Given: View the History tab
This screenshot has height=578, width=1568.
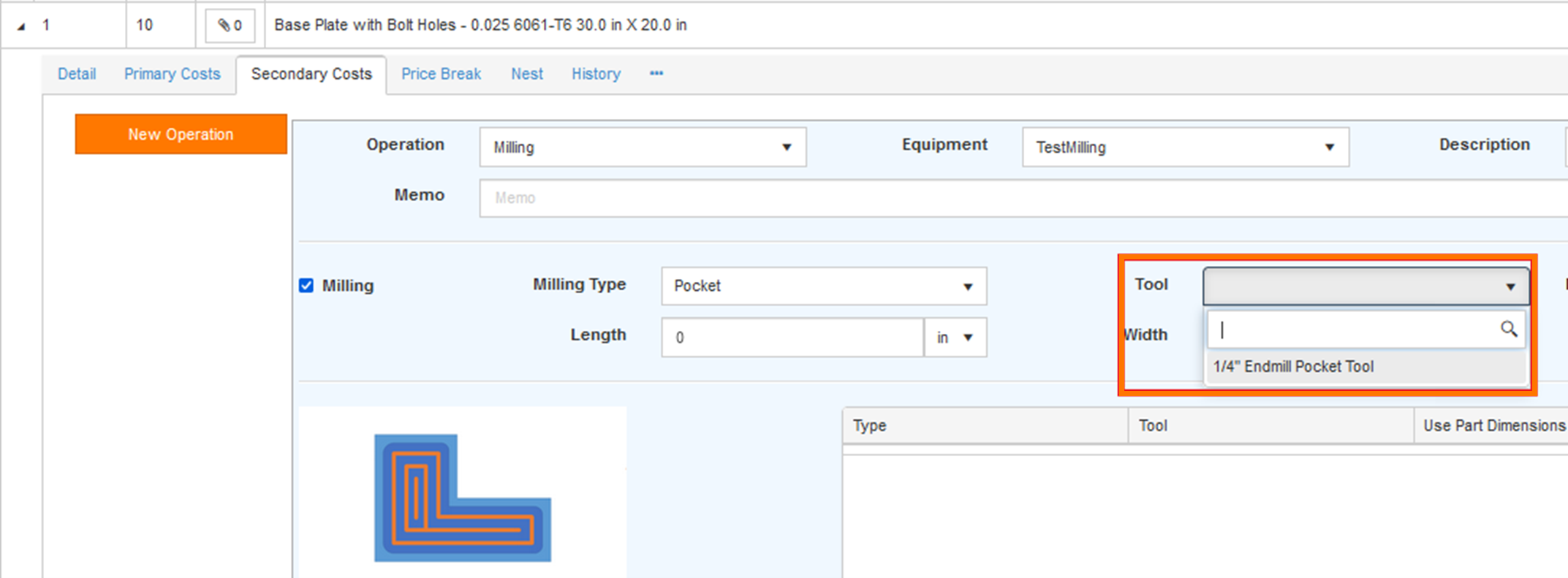Looking at the screenshot, I should [x=596, y=74].
